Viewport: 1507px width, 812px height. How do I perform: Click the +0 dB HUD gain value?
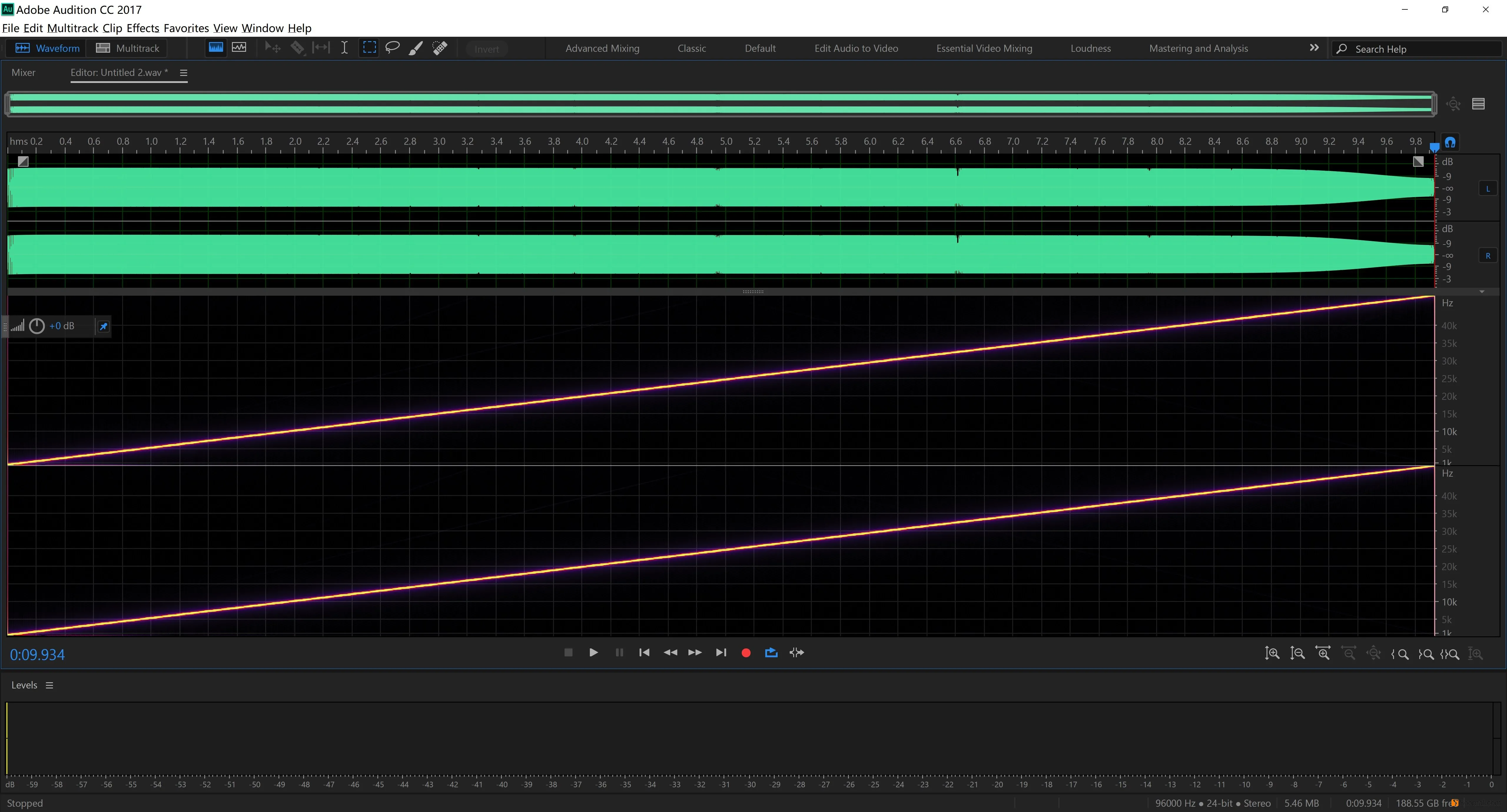pos(62,326)
